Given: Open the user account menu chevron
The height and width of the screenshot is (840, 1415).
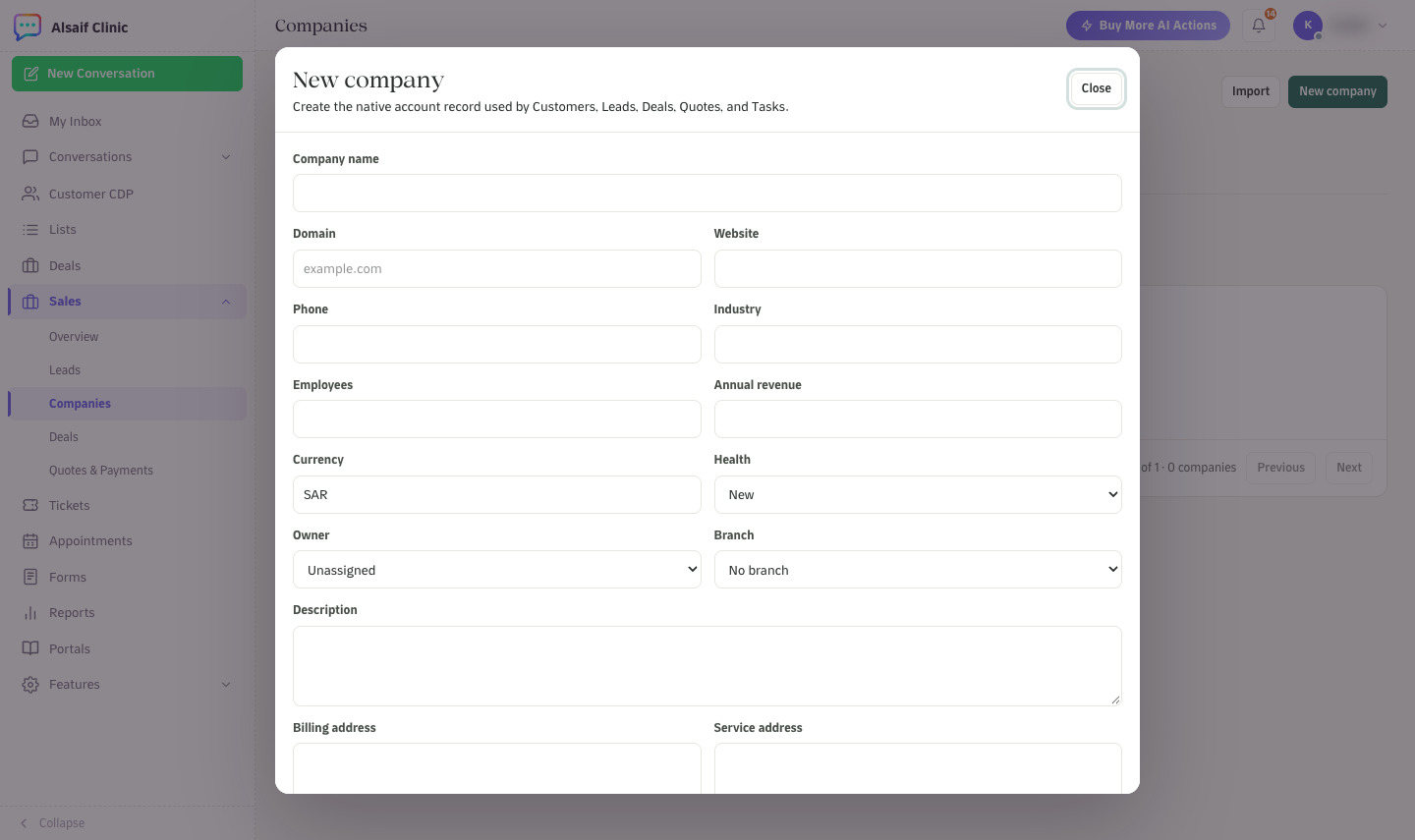Looking at the screenshot, I should (1383, 26).
